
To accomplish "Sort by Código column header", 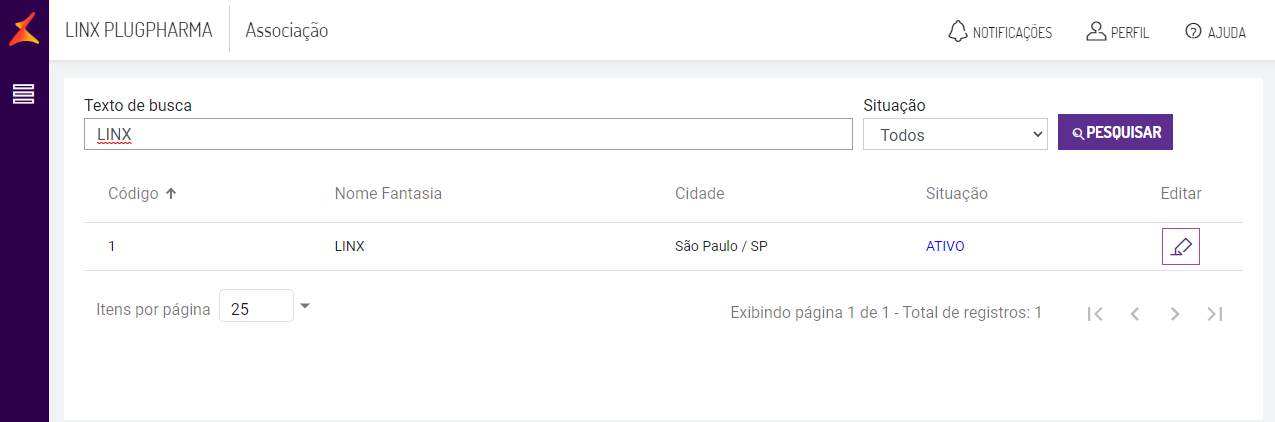I will pyautogui.click(x=134, y=193).
